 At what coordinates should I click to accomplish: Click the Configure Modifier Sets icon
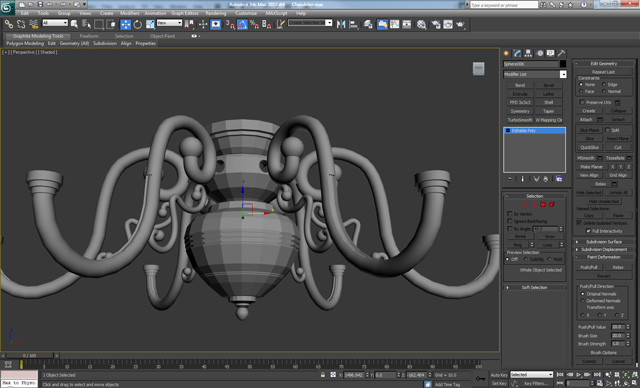(x=559, y=179)
